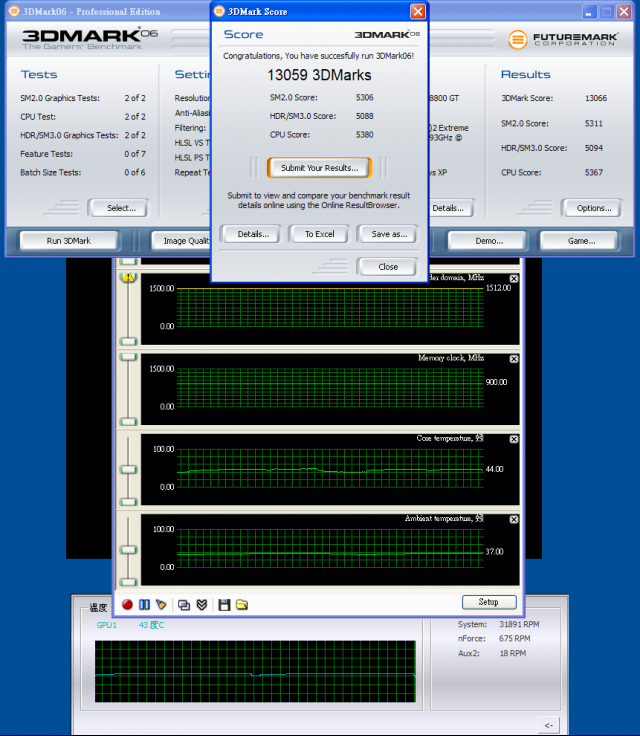This screenshot has height=736, width=640.
Task: Click the SM2.0 Score value 5306
Action: [x=364, y=98]
